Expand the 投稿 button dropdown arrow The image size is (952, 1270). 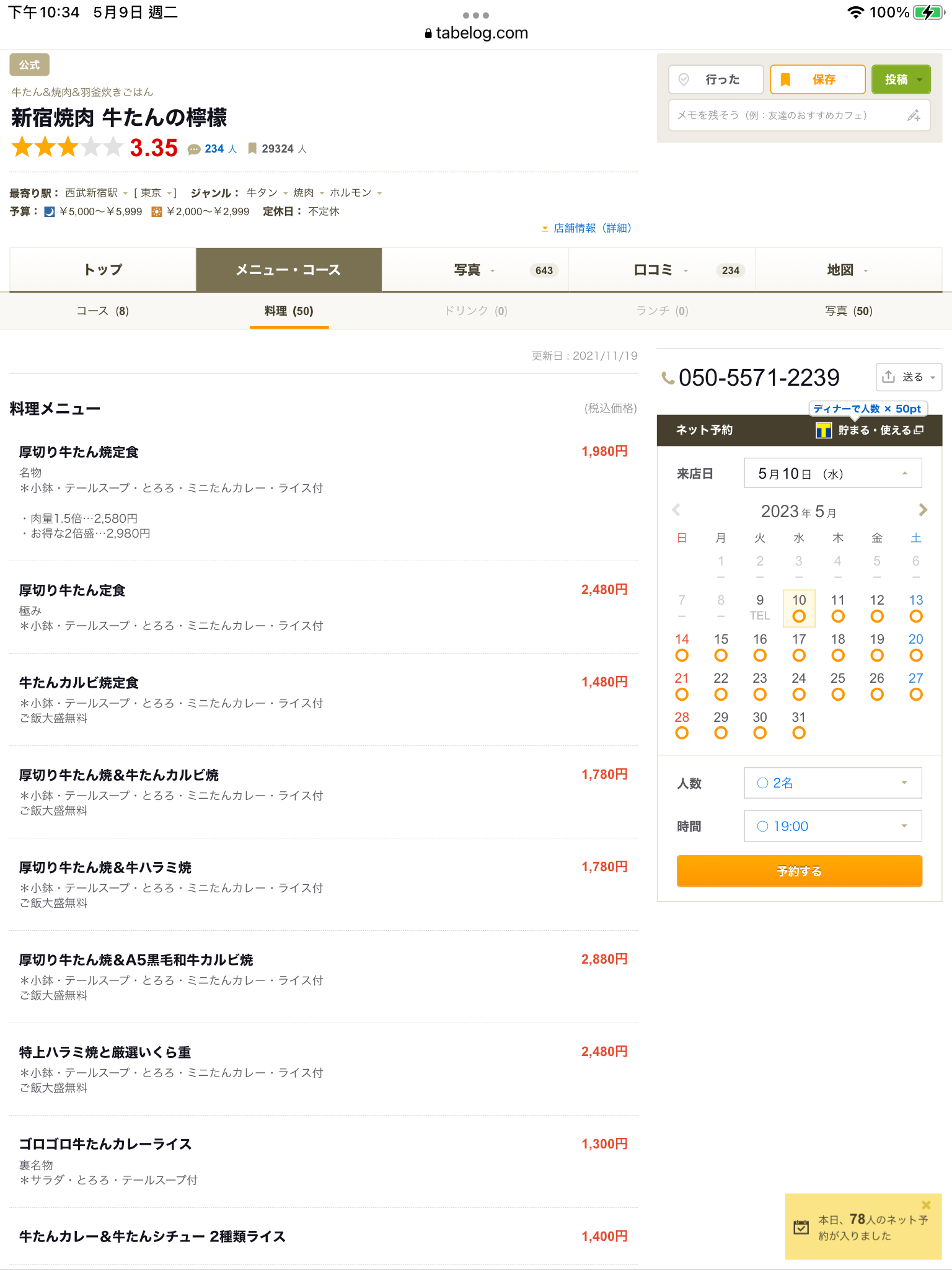[x=920, y=79]
